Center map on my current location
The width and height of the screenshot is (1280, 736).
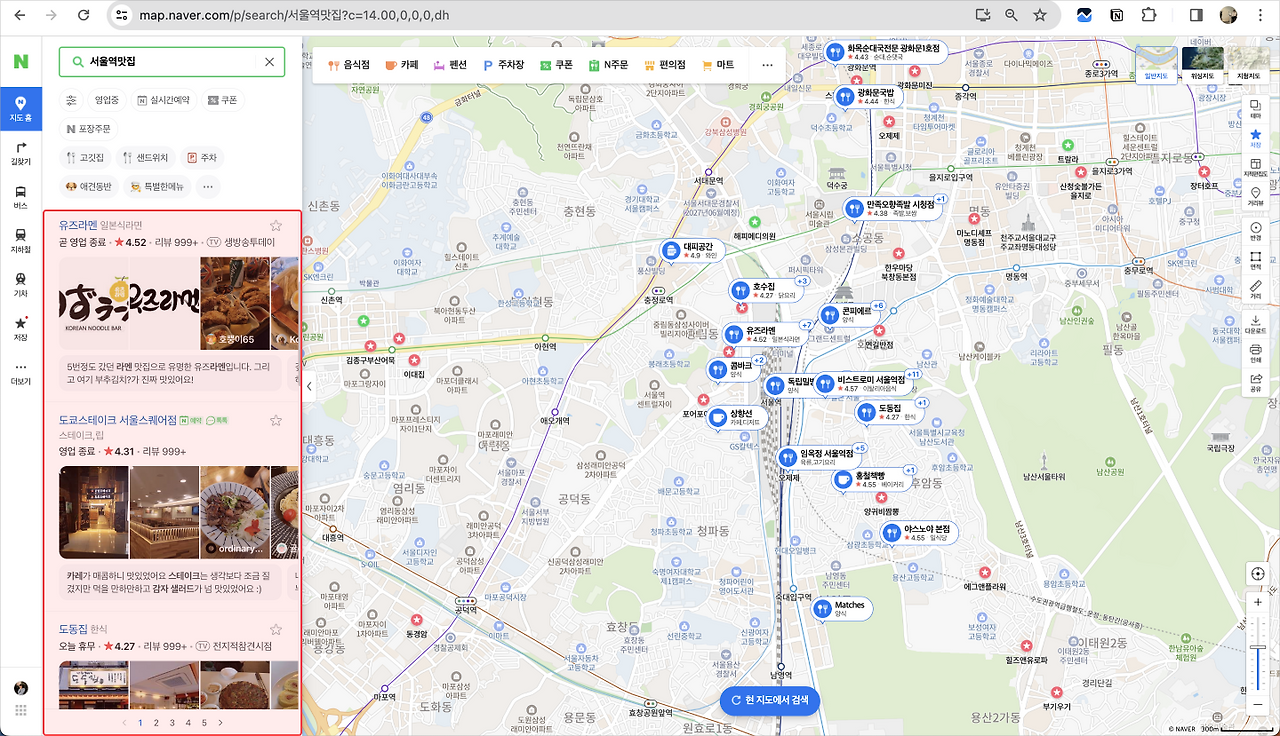(x=1258, y=574)
